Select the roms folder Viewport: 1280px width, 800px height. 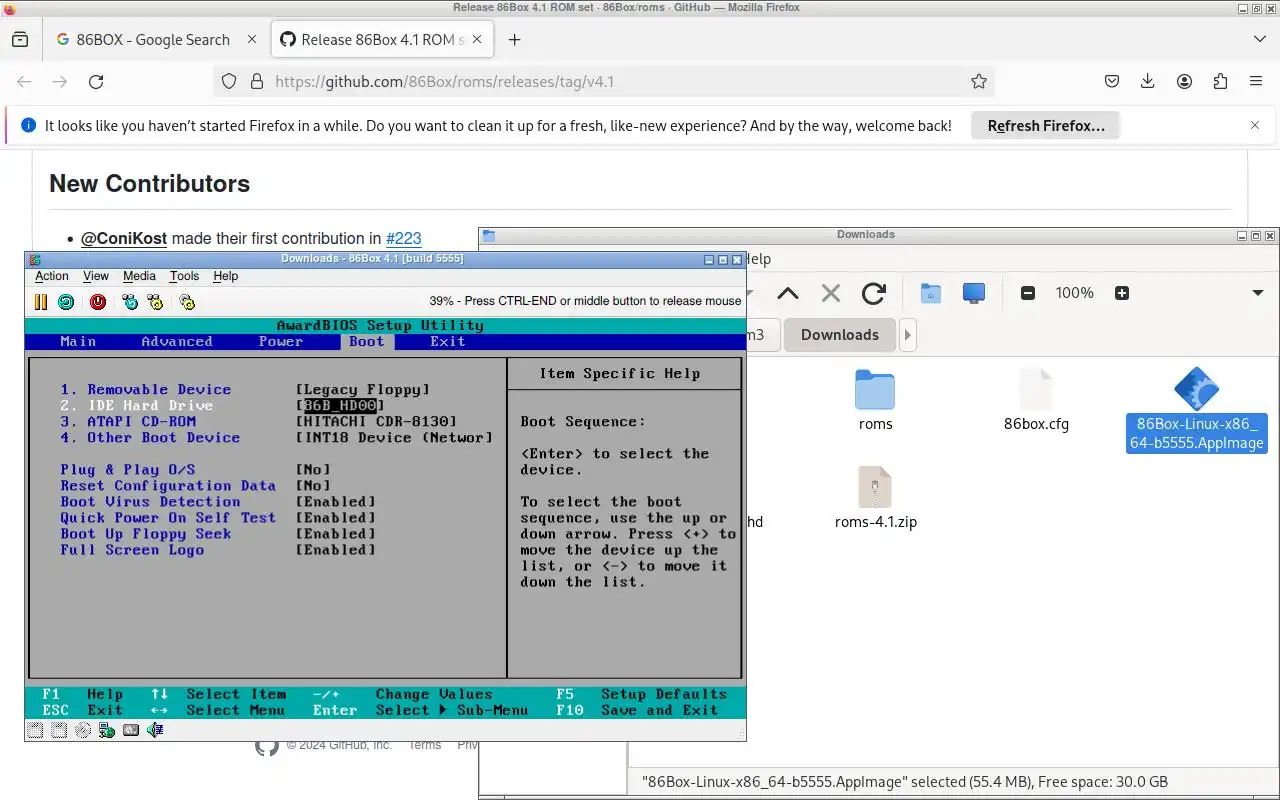875,400
